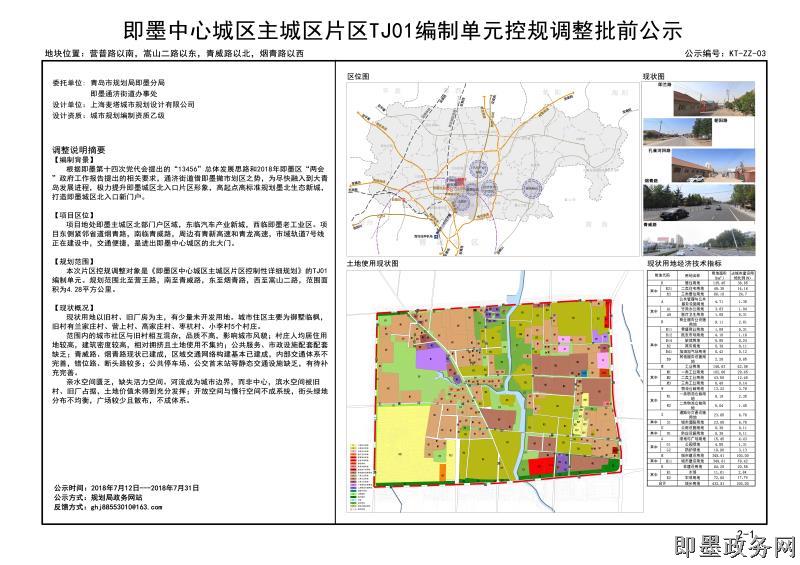The image size is (800, 565).
Task: Click the color legend on the land-use map
Action: (360, 477)
